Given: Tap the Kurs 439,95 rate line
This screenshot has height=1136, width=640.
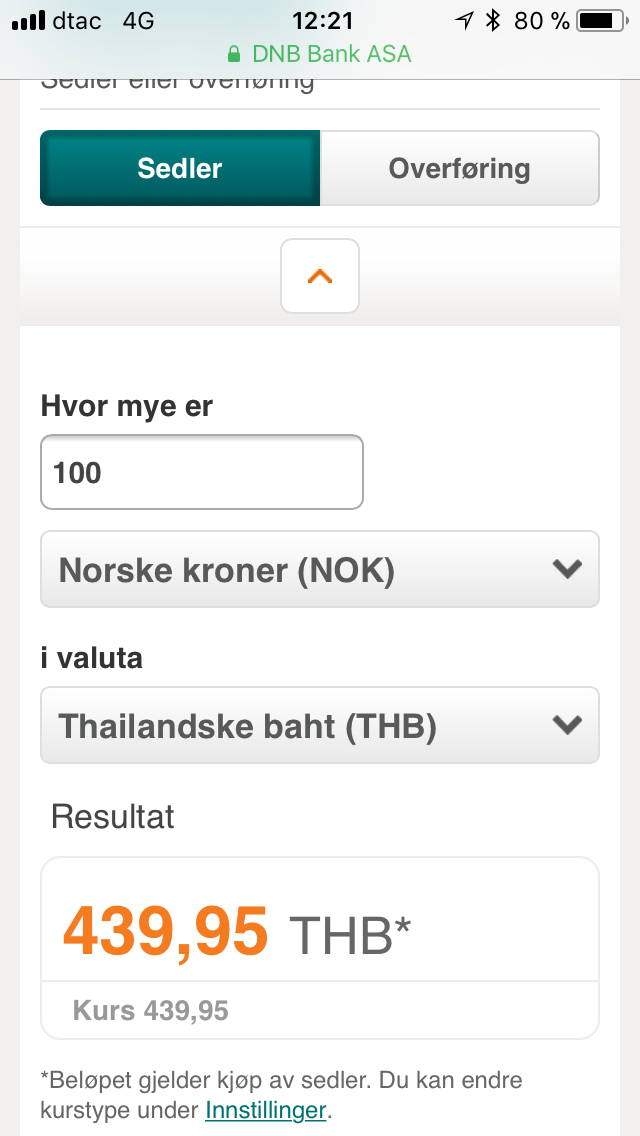Looking at the screenshot, I should 151,1011.
